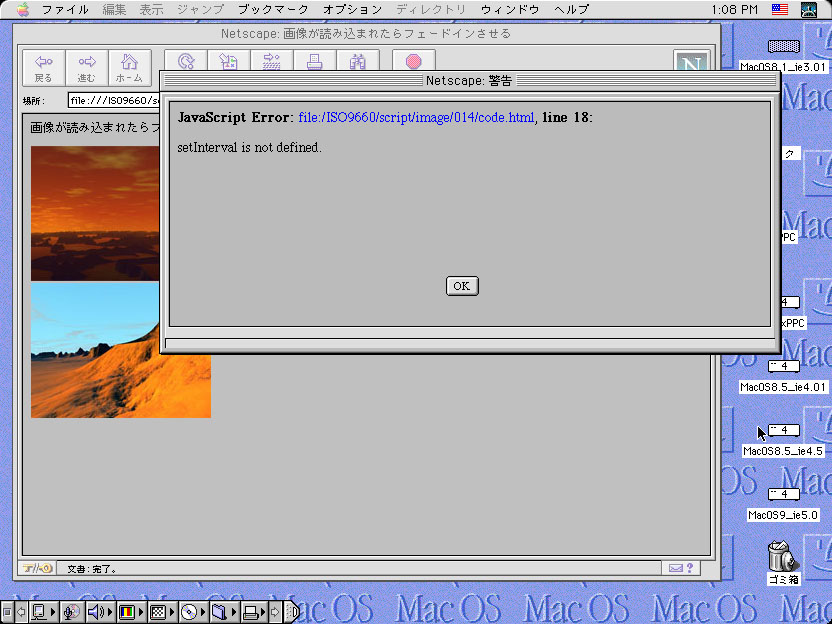Collapse the Control Strip using its end tab
The width and height of the screenshot is (832, 624).
[x=292, y=612]
